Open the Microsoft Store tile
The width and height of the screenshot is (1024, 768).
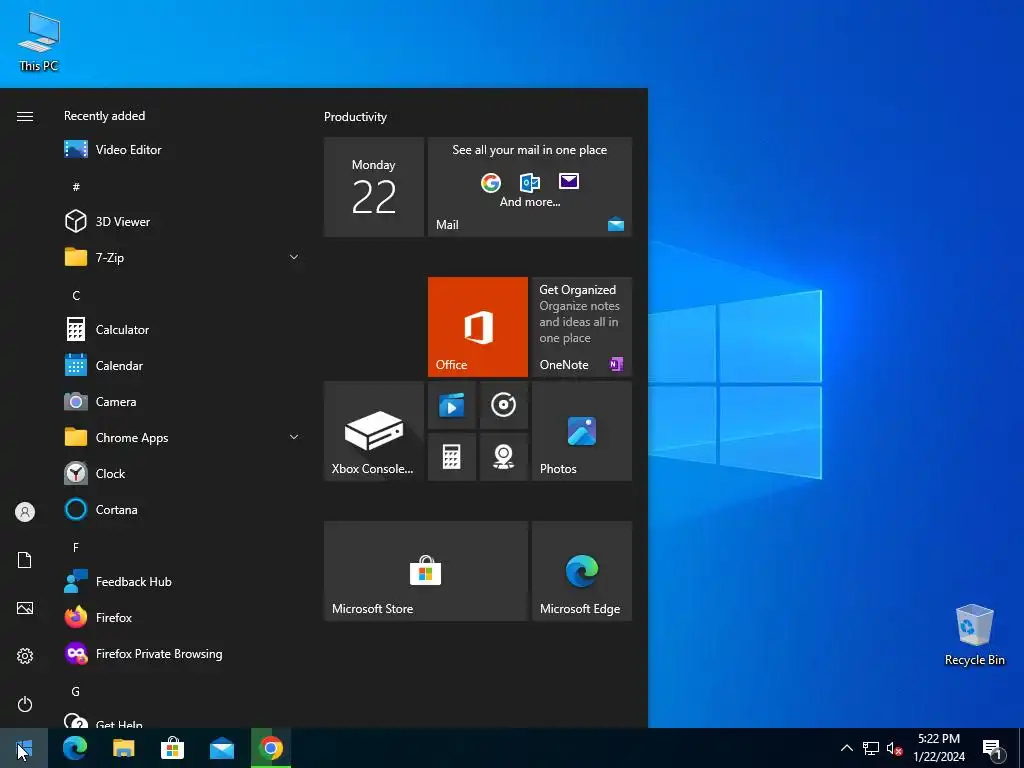pos(426,571)
